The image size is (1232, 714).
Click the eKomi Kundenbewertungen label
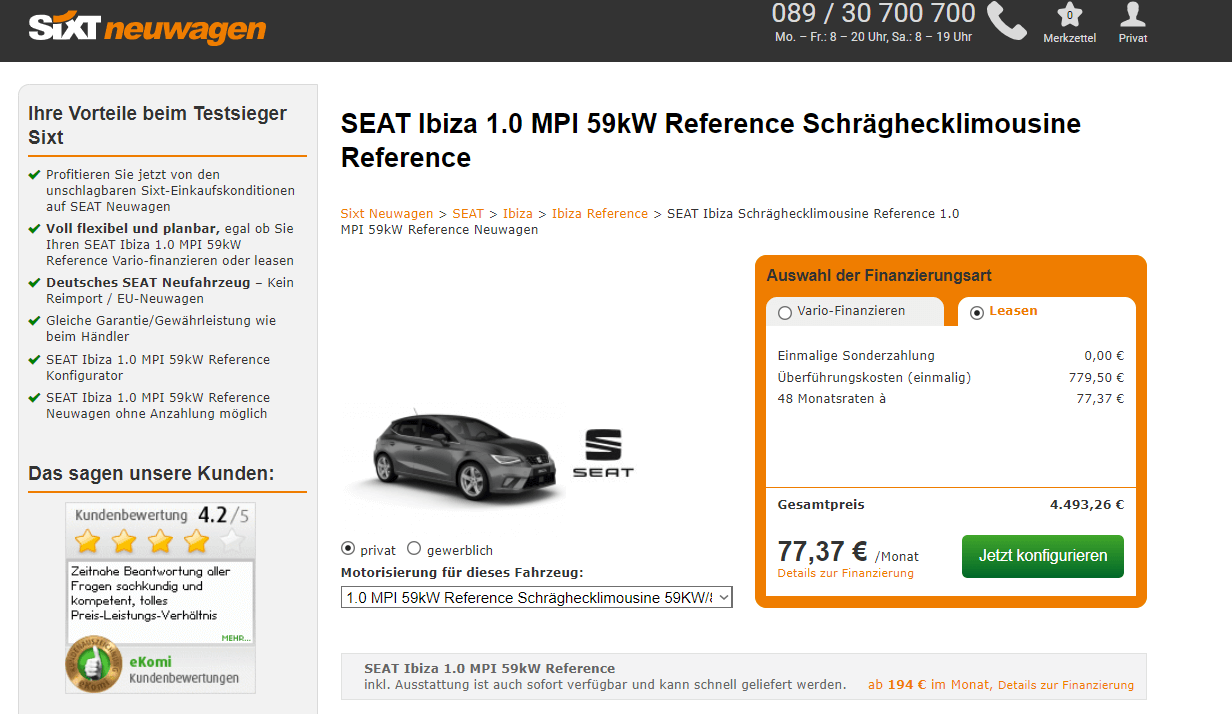point(184,669)
